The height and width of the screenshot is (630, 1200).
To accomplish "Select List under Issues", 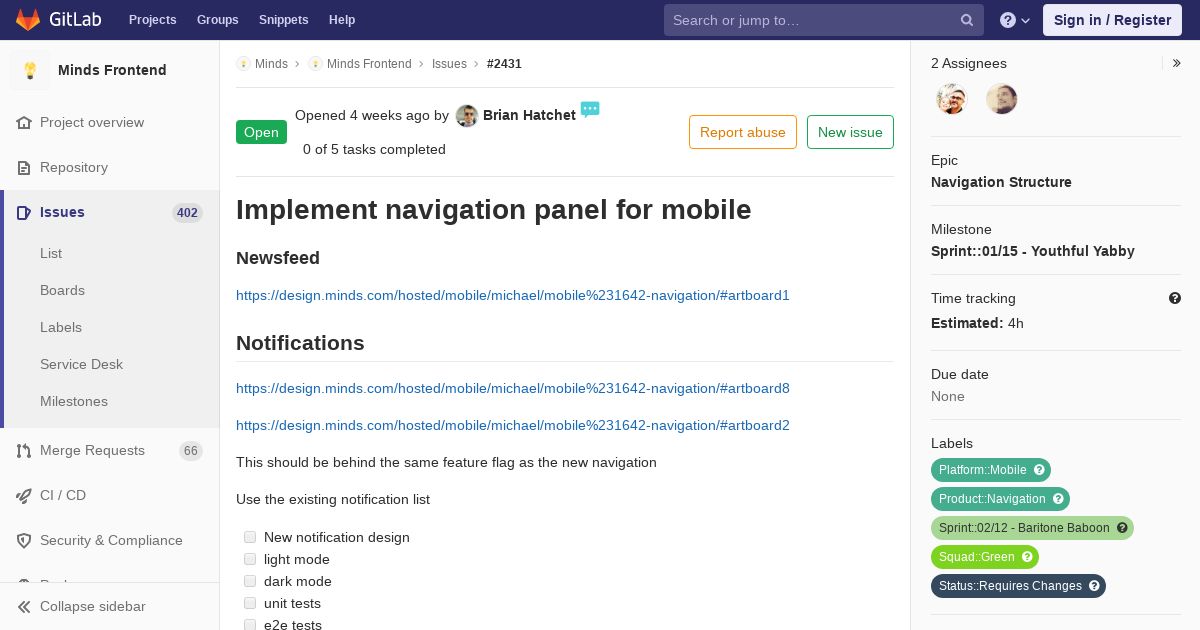I will pyautogui.click(x=51, y=253).
